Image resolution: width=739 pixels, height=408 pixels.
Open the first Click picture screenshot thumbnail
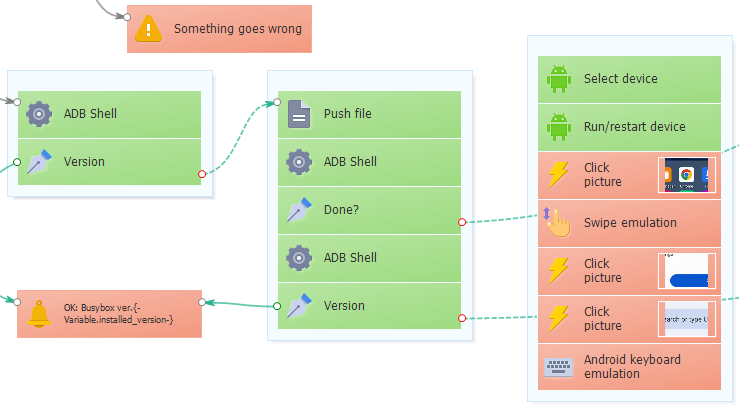point(687,175)
